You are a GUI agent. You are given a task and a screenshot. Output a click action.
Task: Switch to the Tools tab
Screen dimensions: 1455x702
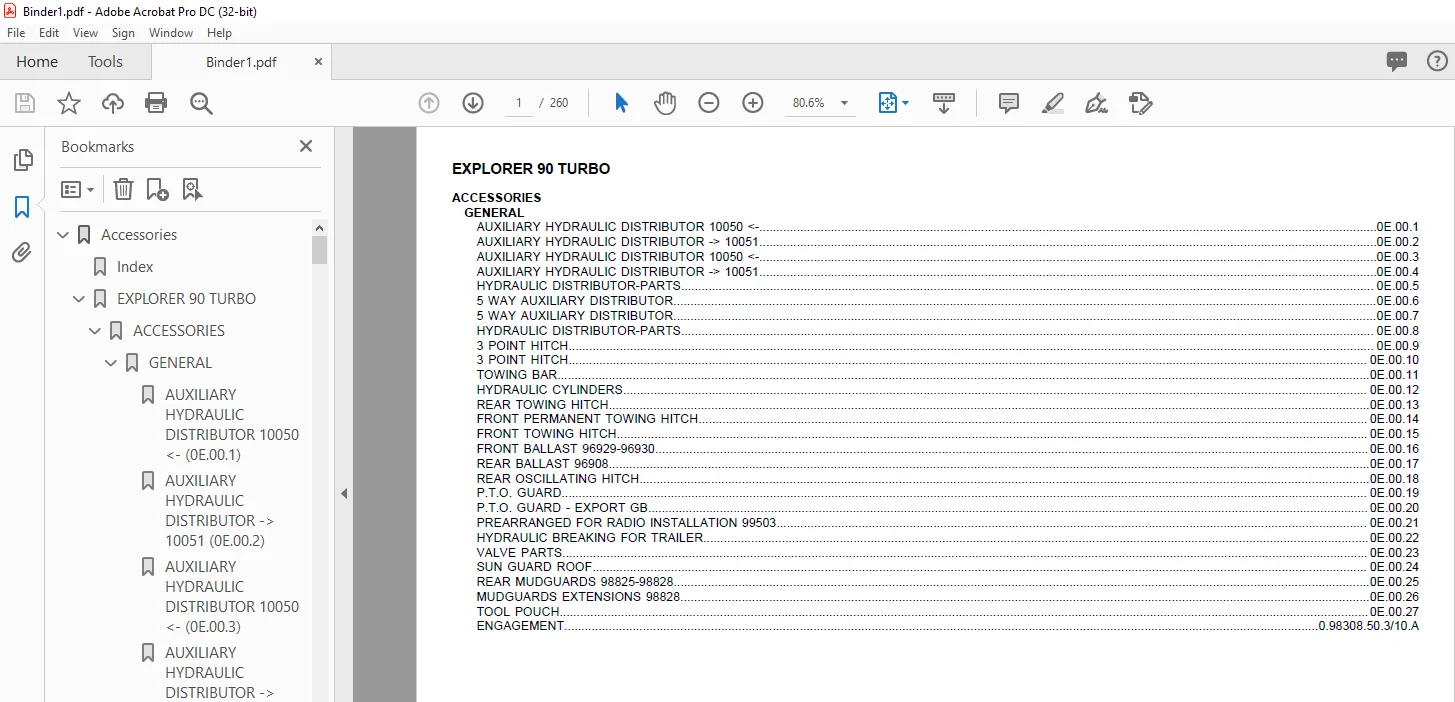[105, 61]
